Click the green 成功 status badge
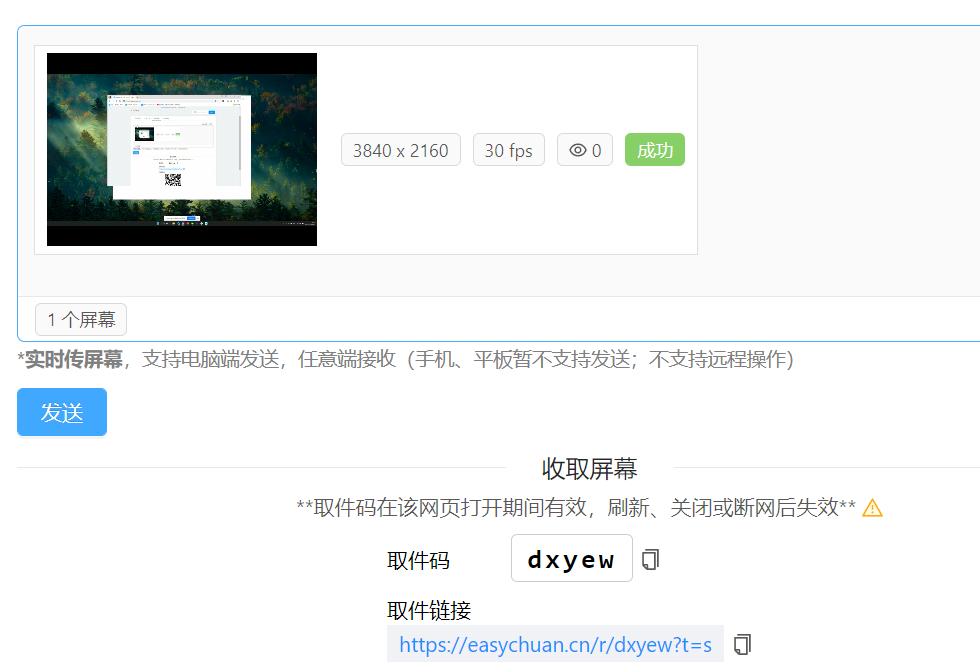Screen dimensions: 980x672 pyautogui.click(x=655, y=149)
